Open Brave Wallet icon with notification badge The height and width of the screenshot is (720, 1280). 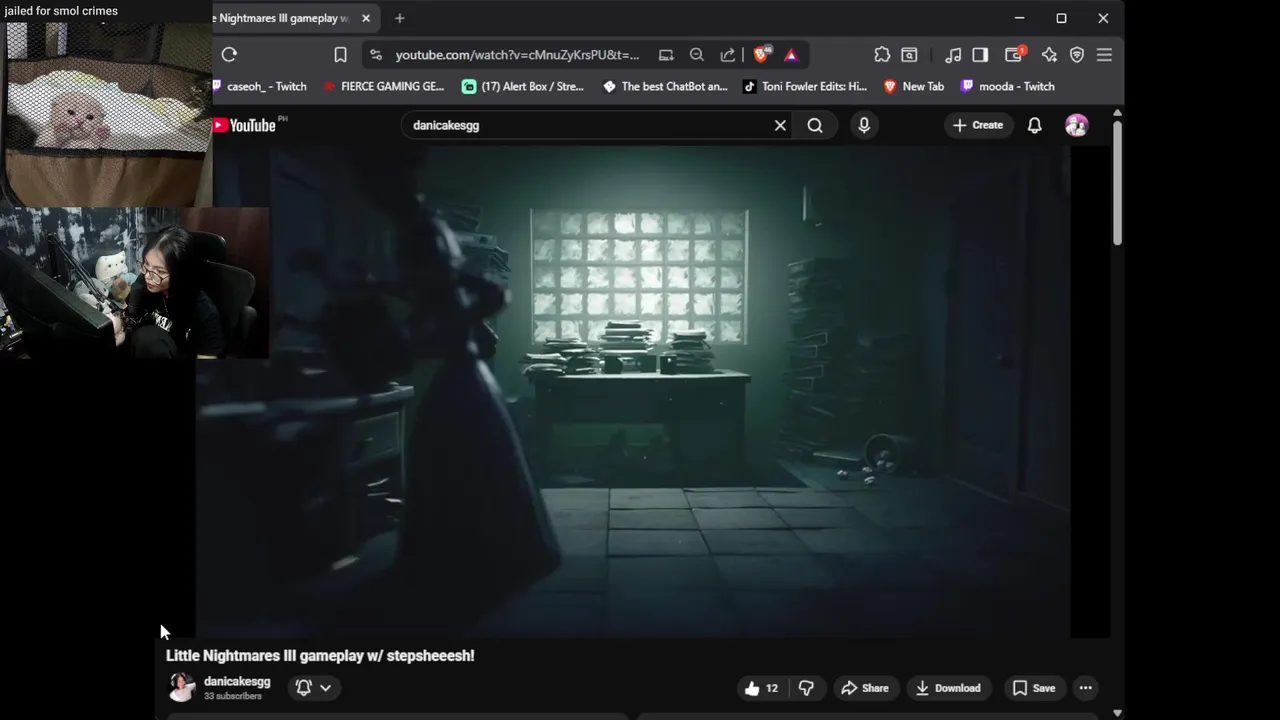(x=1014, y=55)
